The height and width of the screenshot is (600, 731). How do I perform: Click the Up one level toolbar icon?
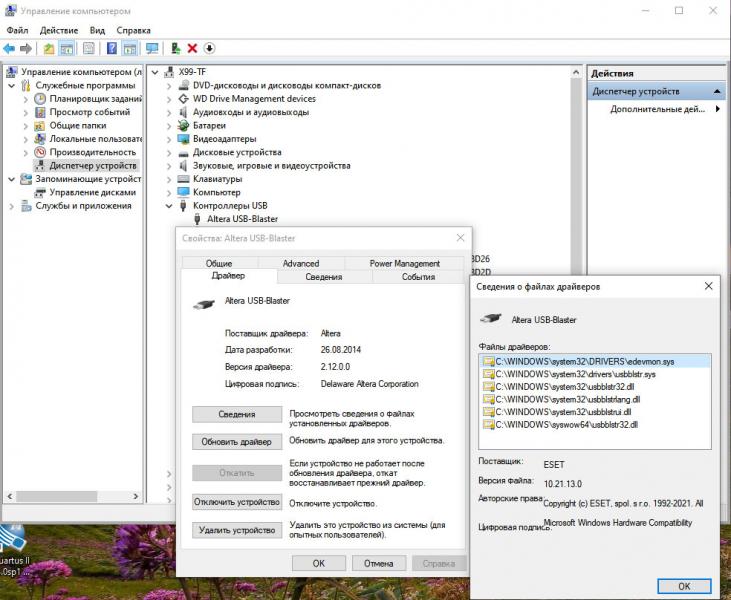click(x=49, y=48)
